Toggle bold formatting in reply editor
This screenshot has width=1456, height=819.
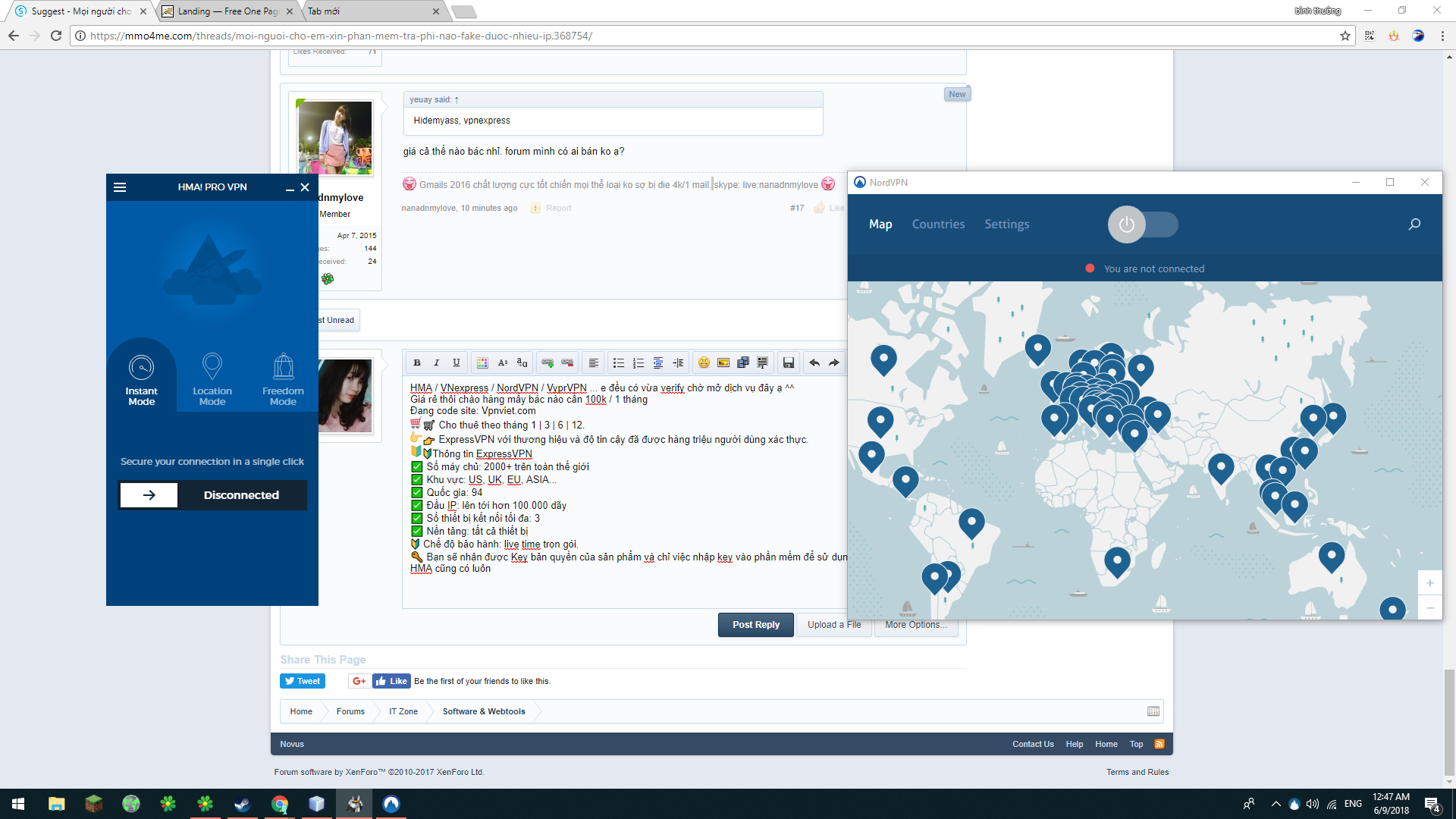pos(416,363)
